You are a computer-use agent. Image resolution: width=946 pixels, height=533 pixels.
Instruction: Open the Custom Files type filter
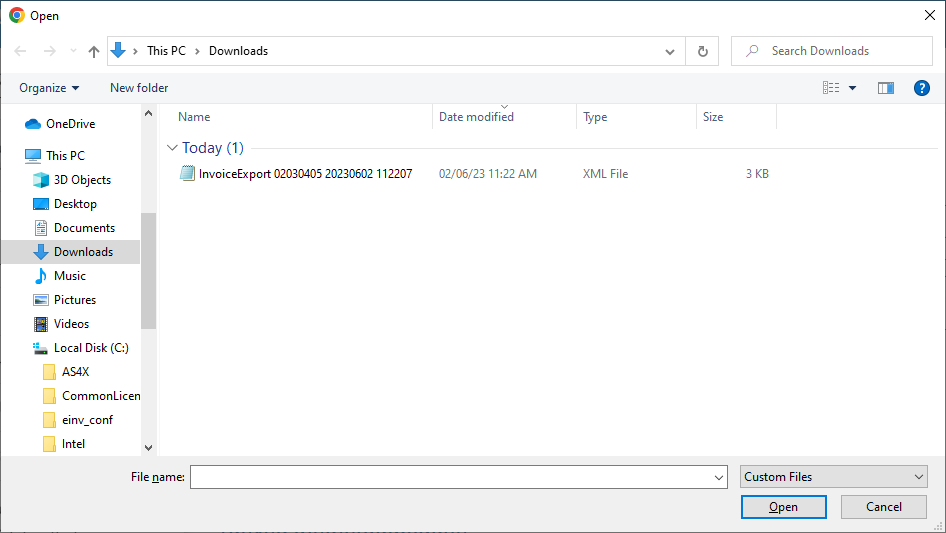tap(834, 477)
